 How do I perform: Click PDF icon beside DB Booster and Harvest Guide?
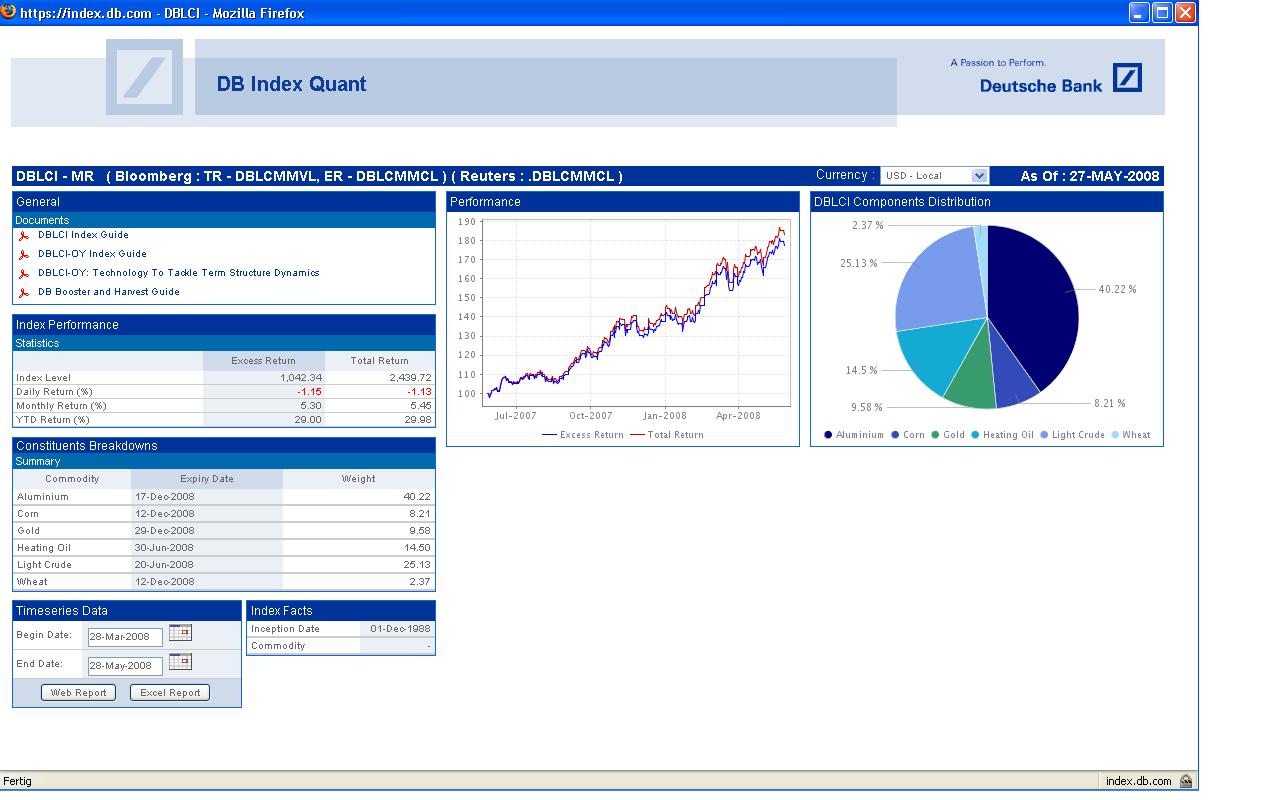(23, 293)
